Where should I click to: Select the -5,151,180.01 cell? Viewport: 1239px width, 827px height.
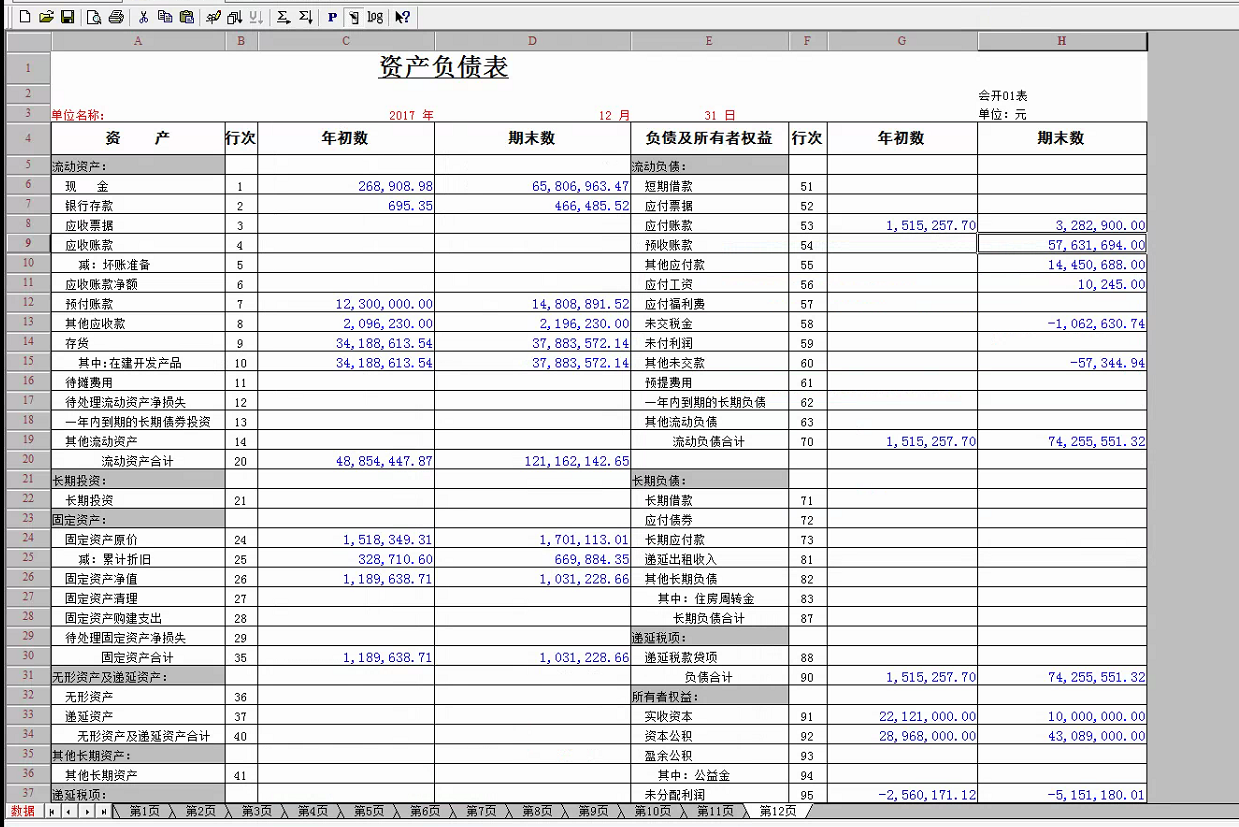[x=1062, y=794]
